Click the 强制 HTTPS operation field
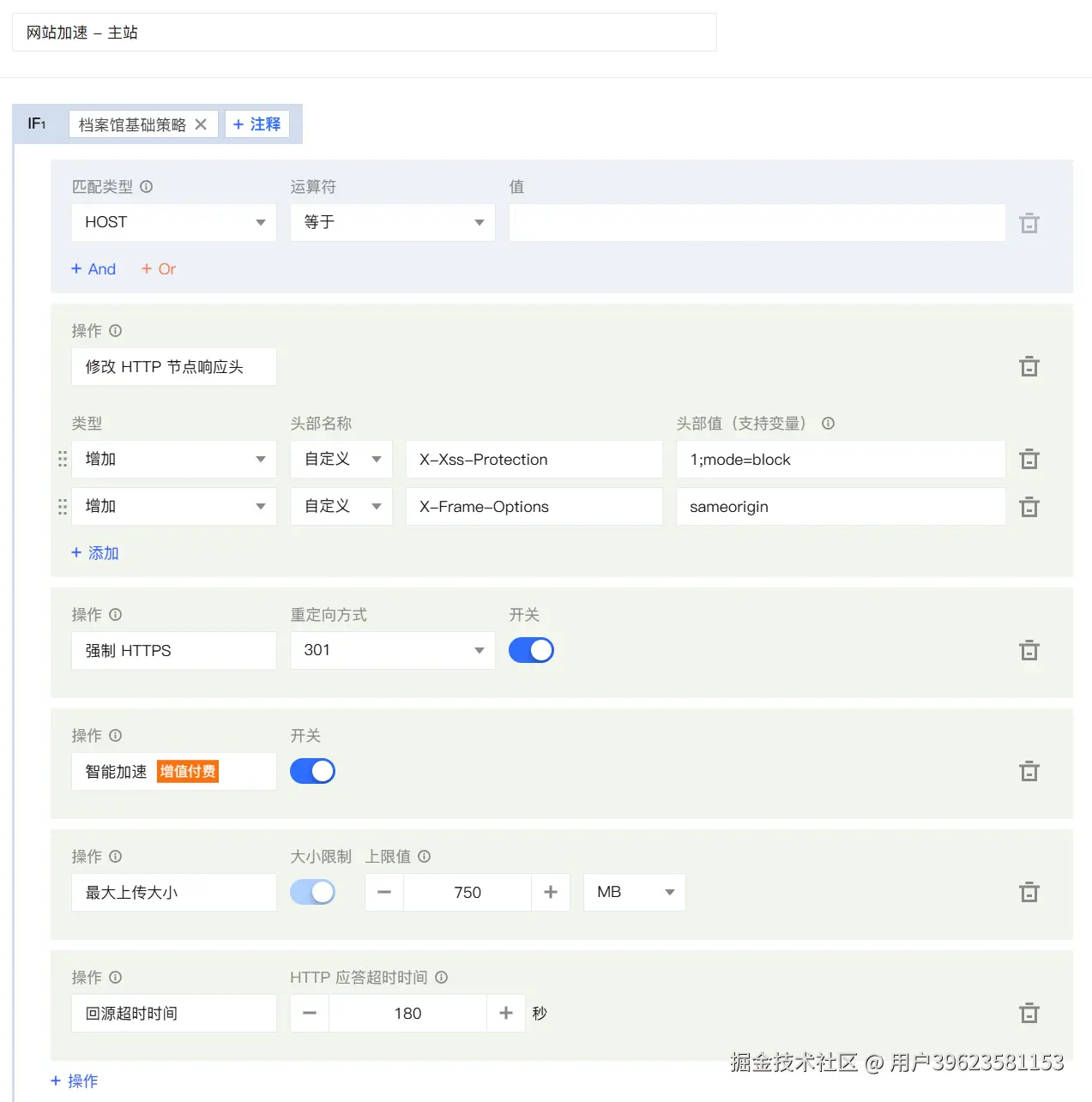 [x=174, y=650]
